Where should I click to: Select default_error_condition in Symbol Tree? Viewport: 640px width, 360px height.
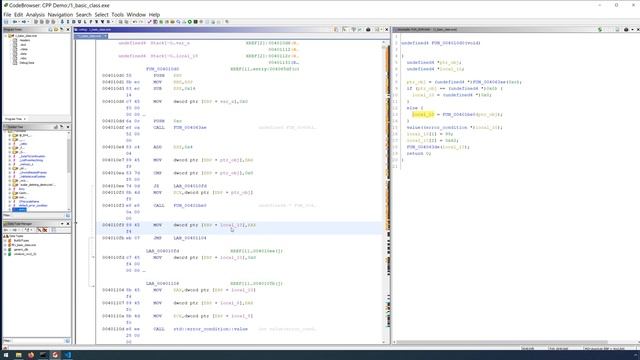33,205
